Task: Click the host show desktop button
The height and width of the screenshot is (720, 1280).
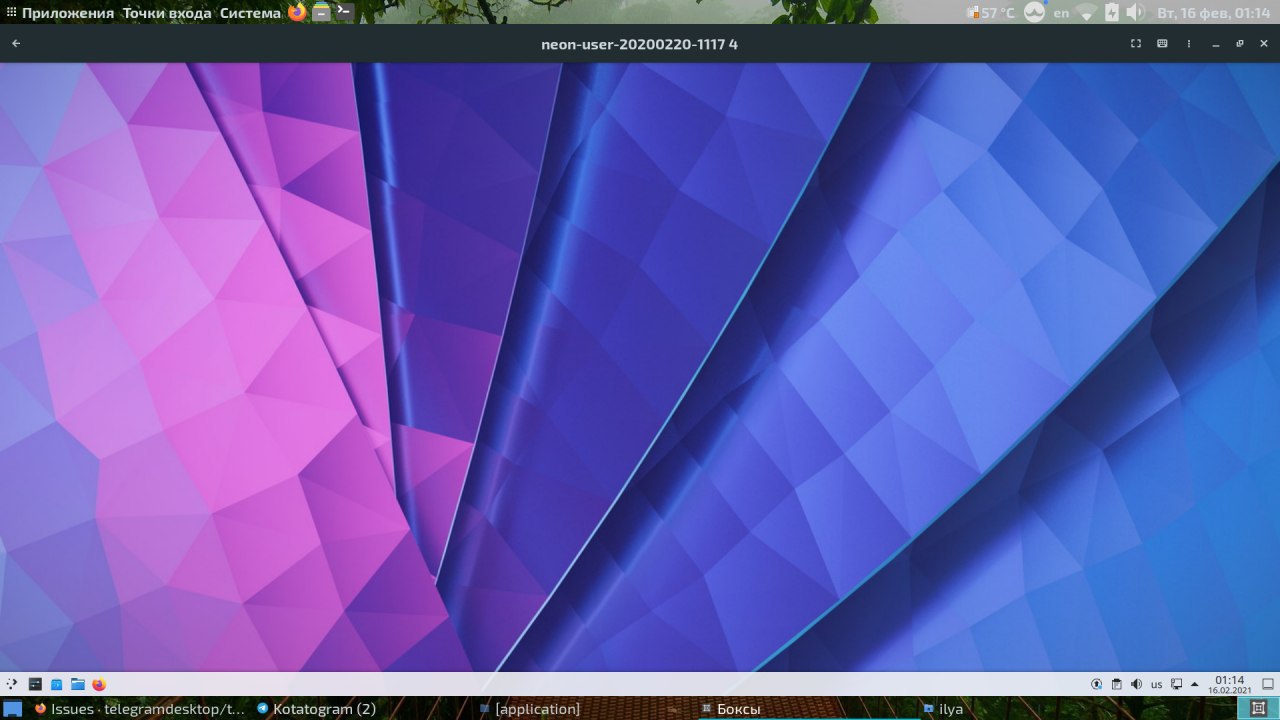Action: pos(12,709)
